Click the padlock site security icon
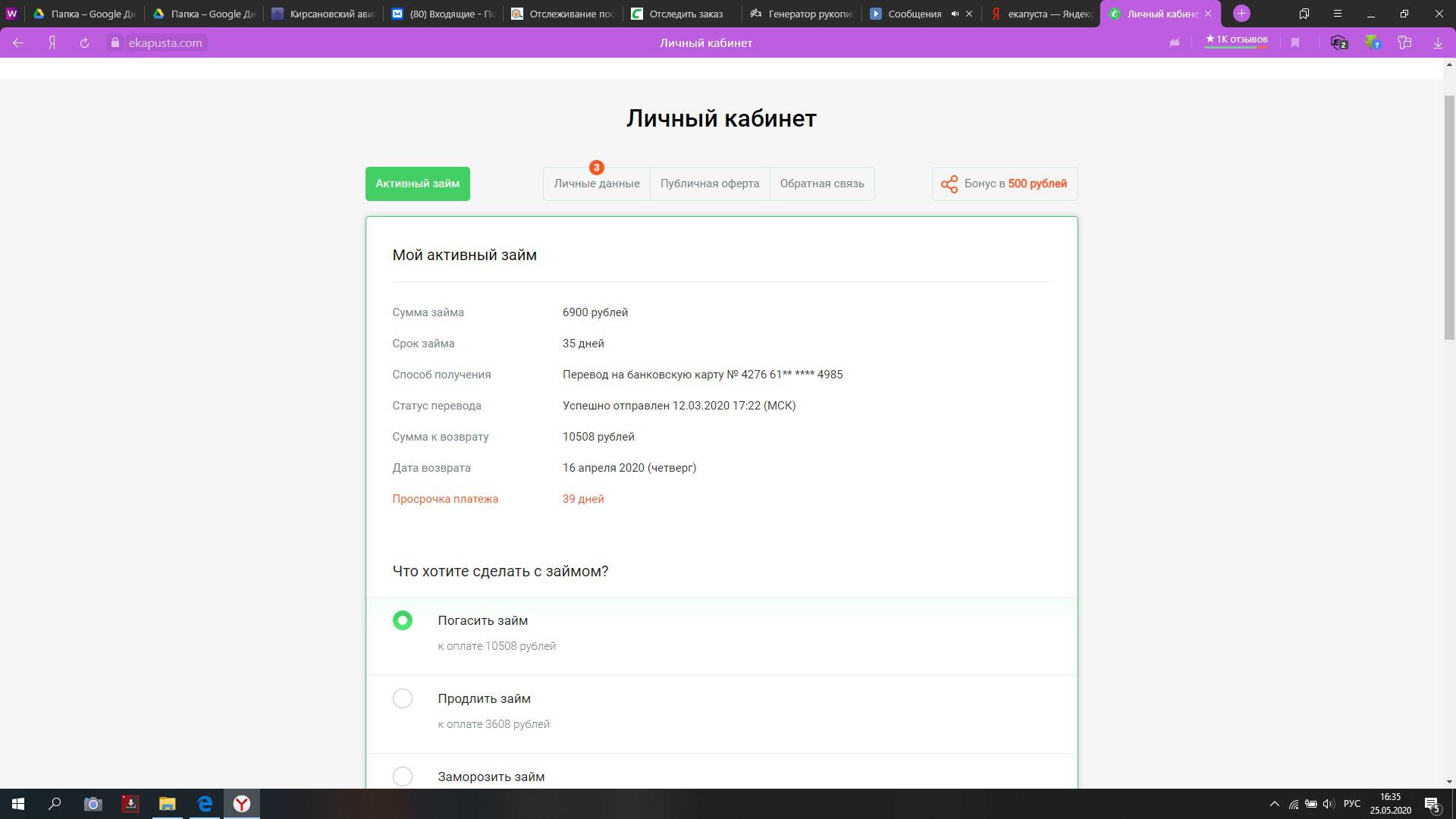 115,43
